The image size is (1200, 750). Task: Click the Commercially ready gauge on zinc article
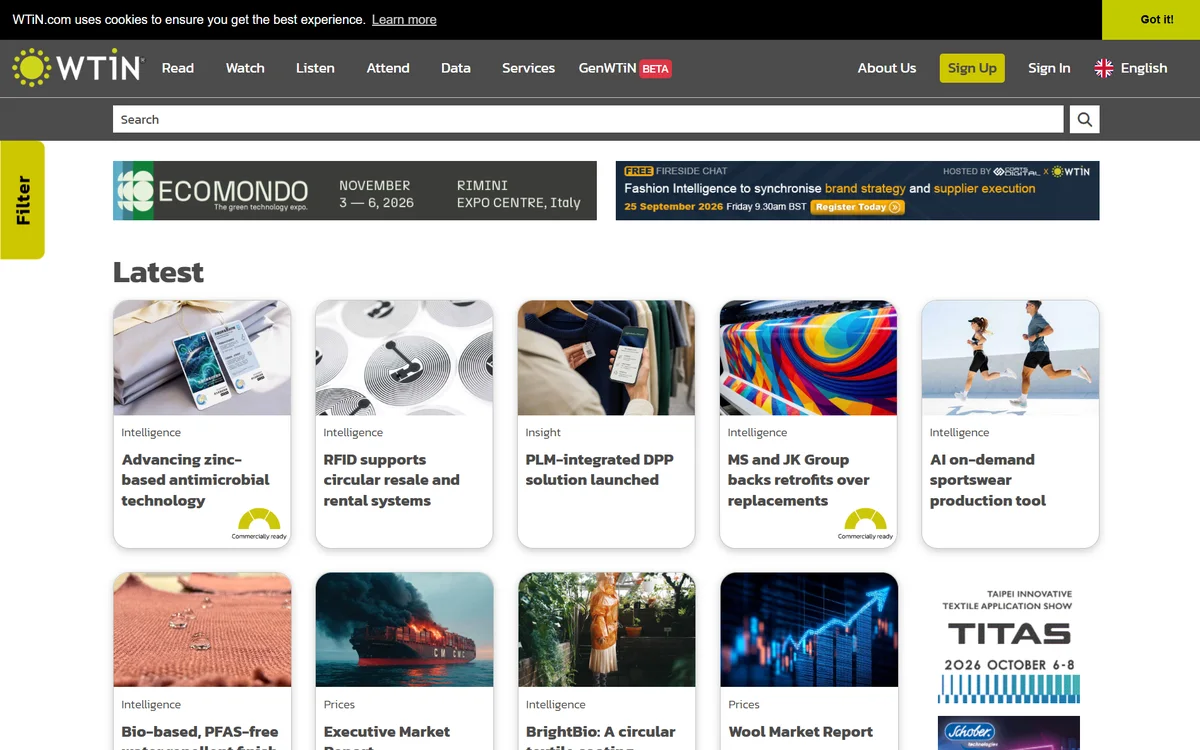pyautogui.click(x=259, y=525)
